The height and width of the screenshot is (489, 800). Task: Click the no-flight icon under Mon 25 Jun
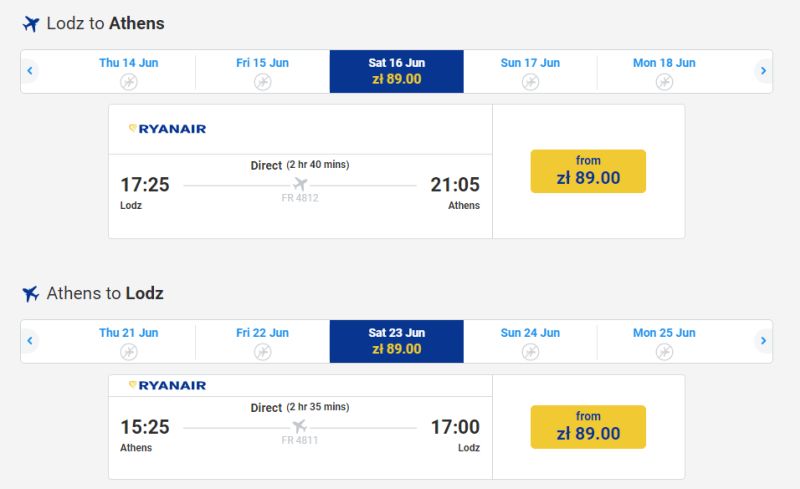[x=664, y=352]
